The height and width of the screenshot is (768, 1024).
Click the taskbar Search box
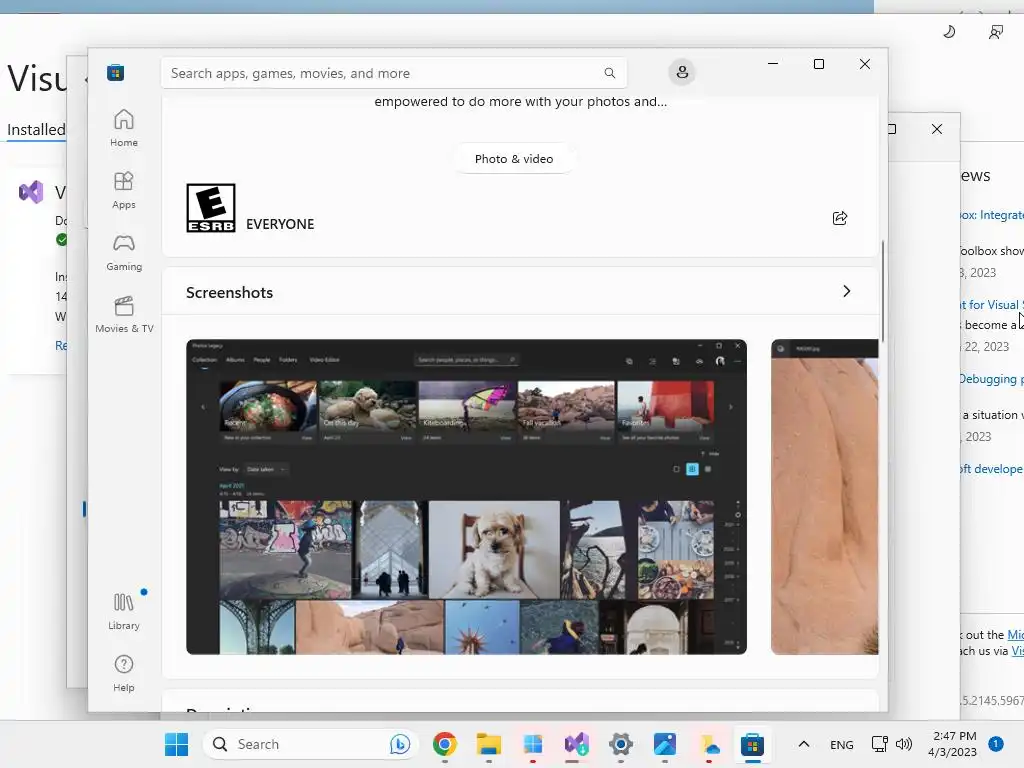pyautogui.click(x=311, y=744)
